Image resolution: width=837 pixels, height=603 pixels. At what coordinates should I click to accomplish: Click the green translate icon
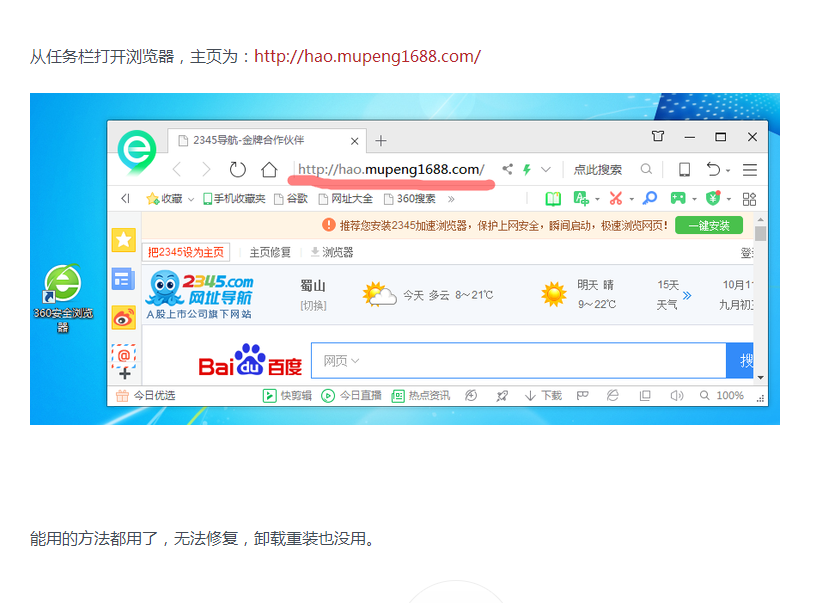click(581, 199)
